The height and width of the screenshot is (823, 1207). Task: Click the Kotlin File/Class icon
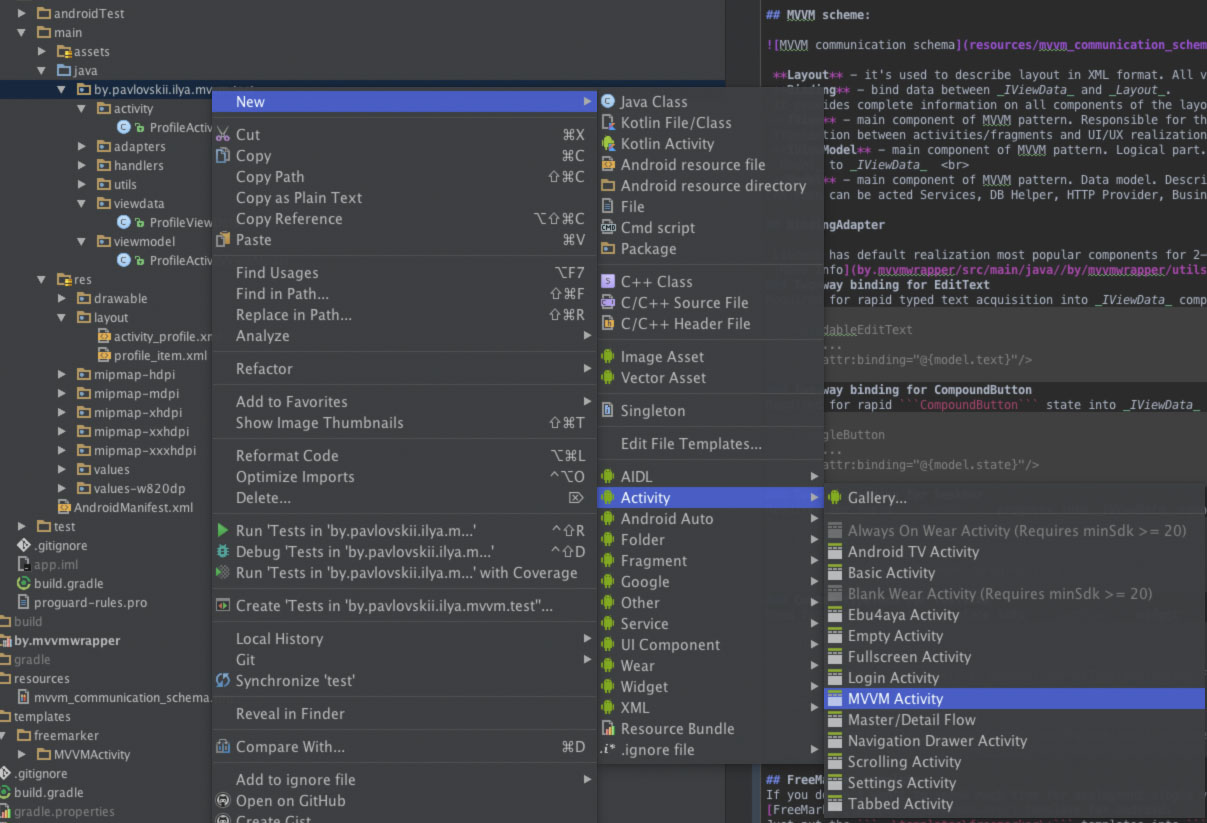point(607,122)
